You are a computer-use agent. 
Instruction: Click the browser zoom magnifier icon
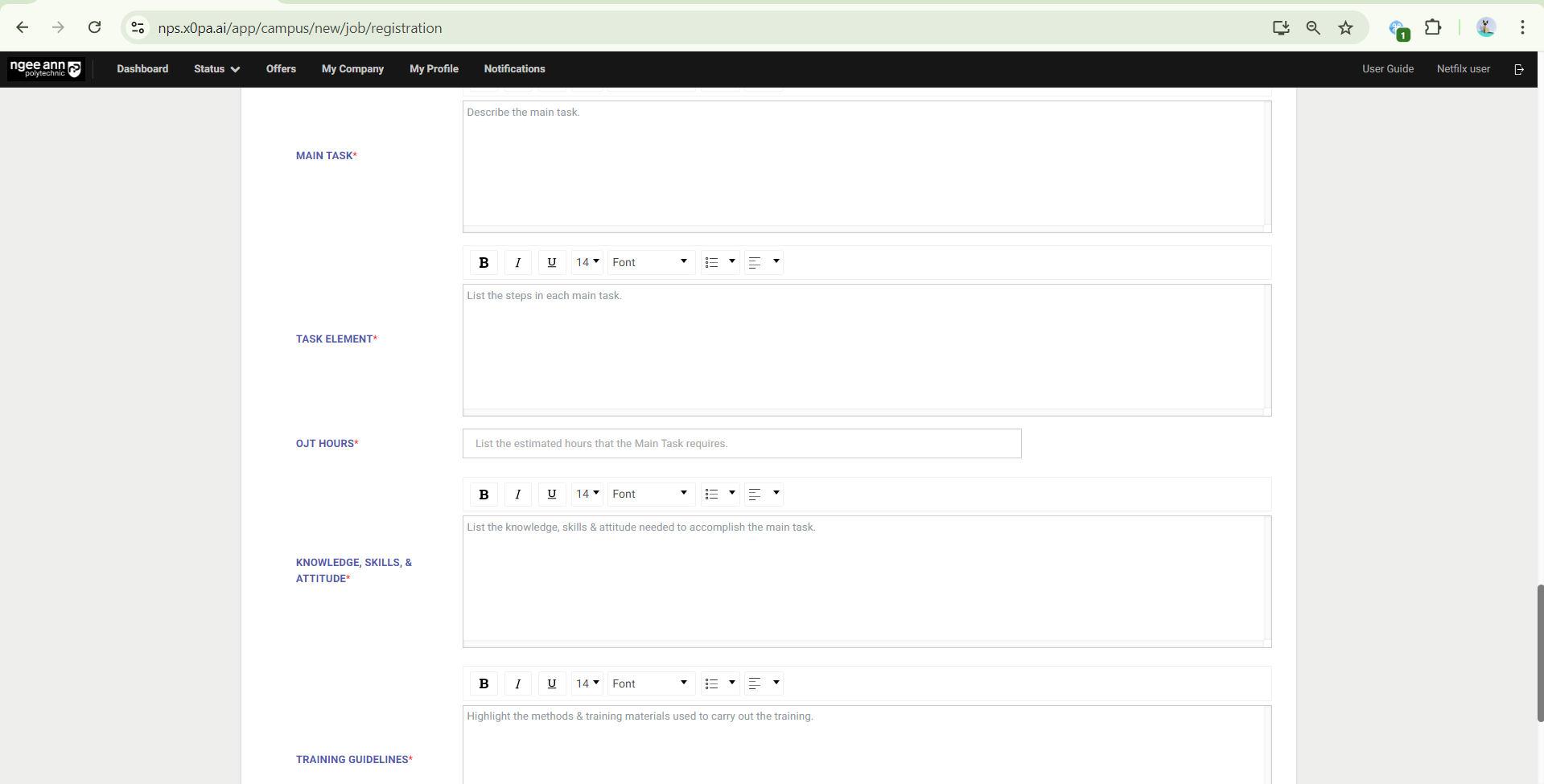pyautogui.click(x=1313, y=28)
